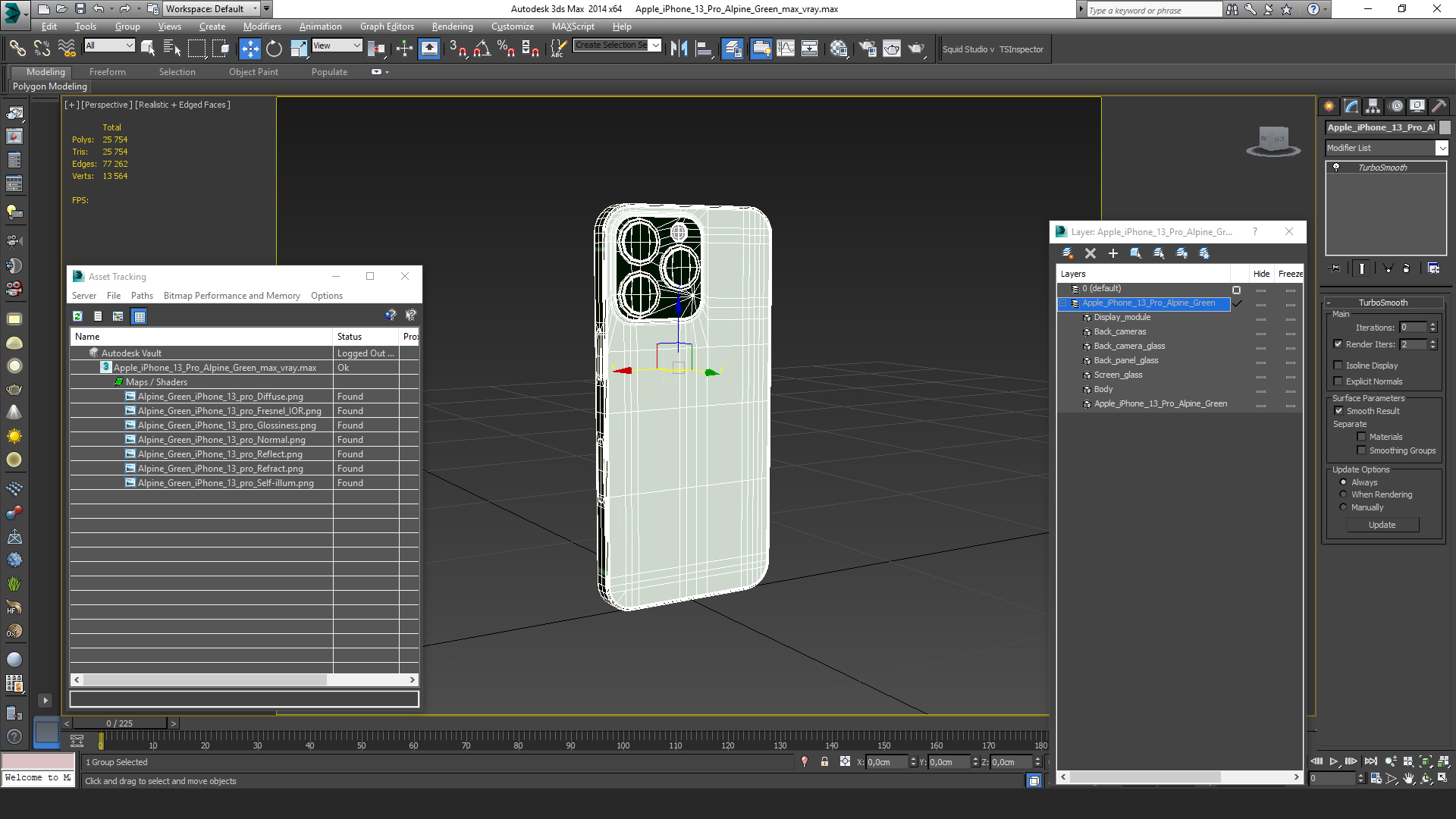The width and height of the screenshot is (1456, 819).
Task: Enable Separate by Materials checkbox
Action: click(x=1361, y=437)
